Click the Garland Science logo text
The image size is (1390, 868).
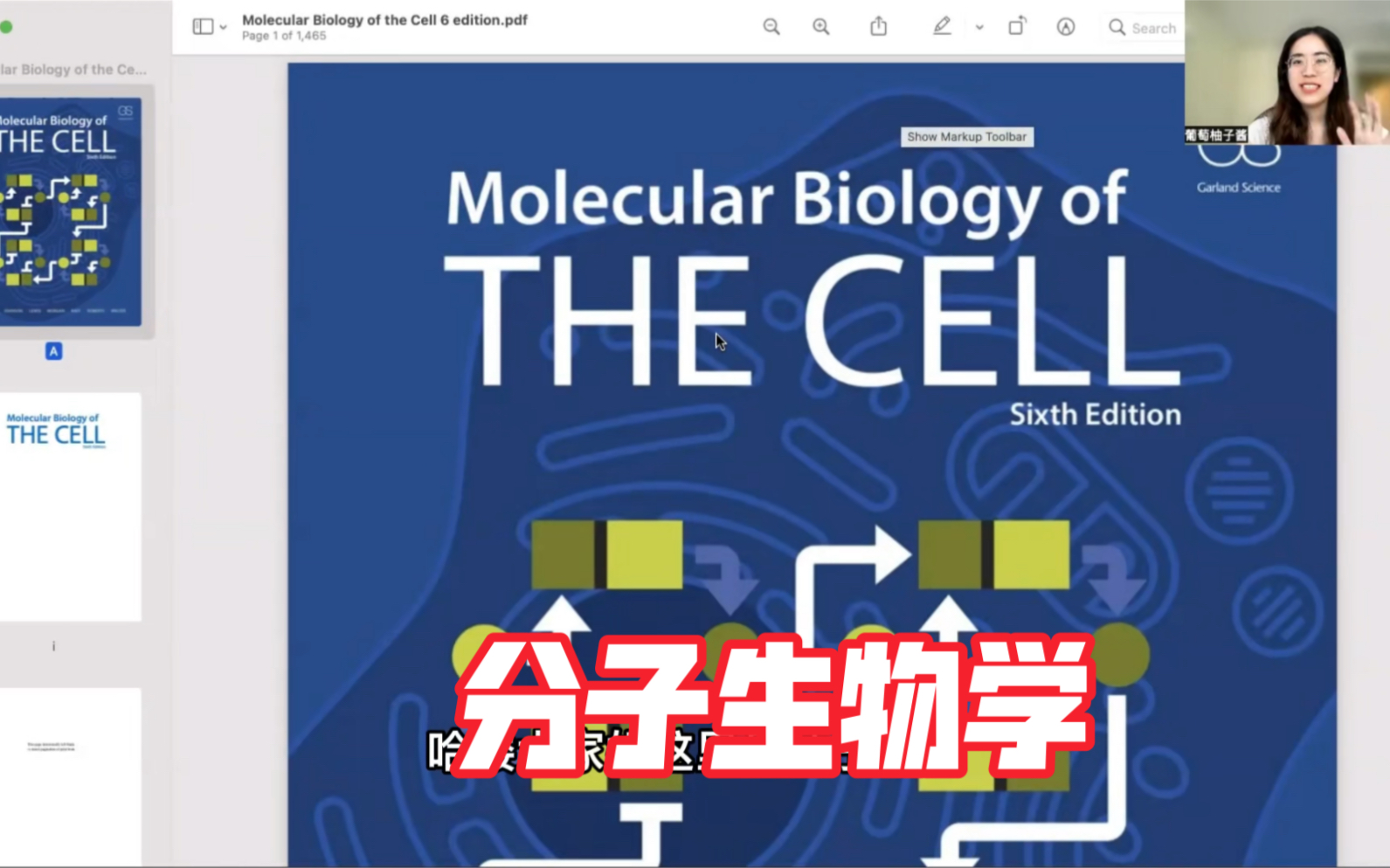point(1238,187)
